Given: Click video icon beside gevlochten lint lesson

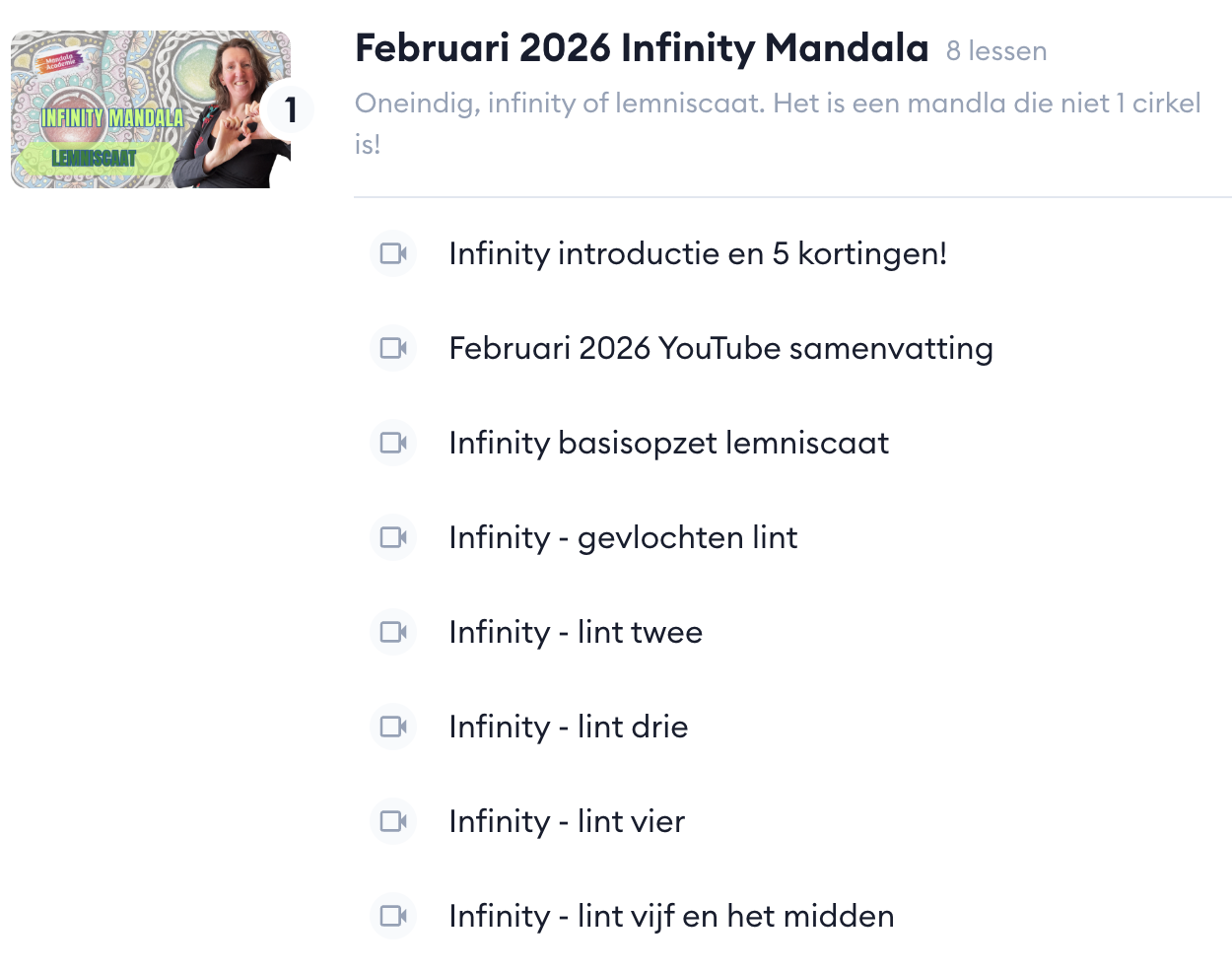Looking at the screenshot, I should (x=393, y=537).
